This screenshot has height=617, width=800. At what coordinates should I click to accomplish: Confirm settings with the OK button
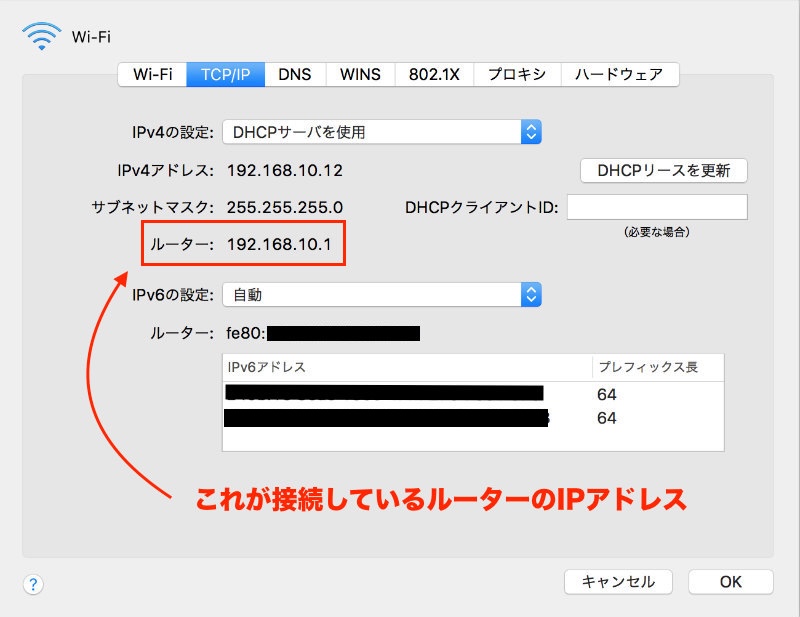(x=730, y=582)
